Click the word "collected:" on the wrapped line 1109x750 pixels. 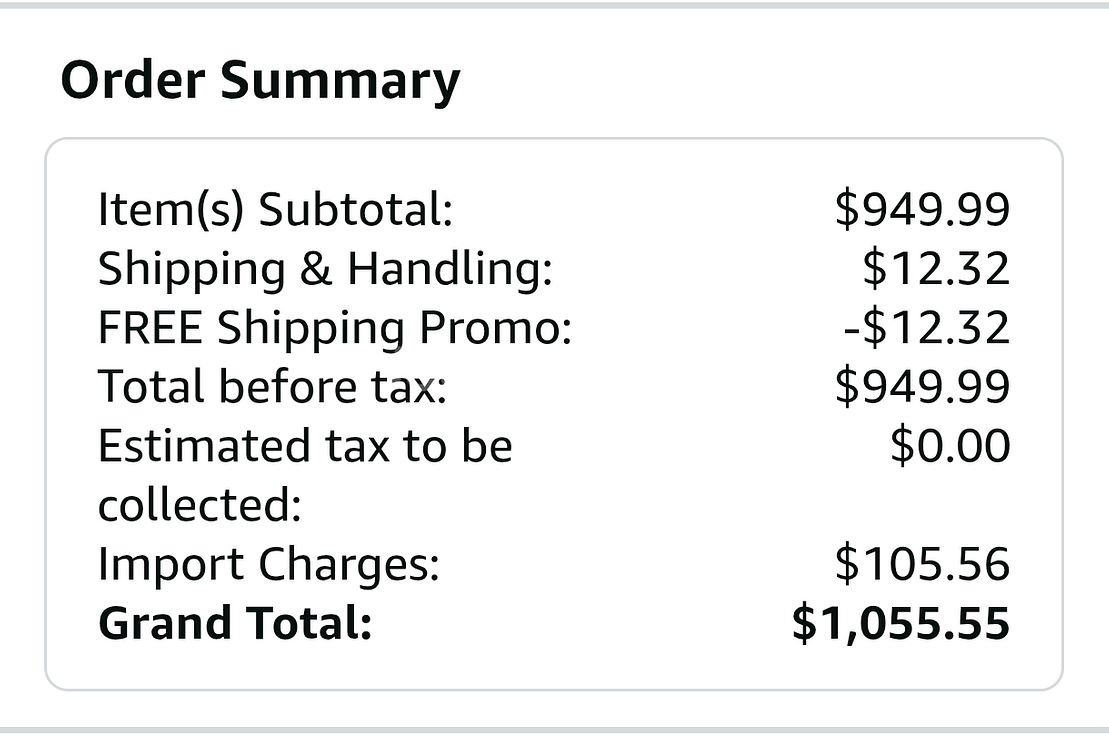[199, 506]
